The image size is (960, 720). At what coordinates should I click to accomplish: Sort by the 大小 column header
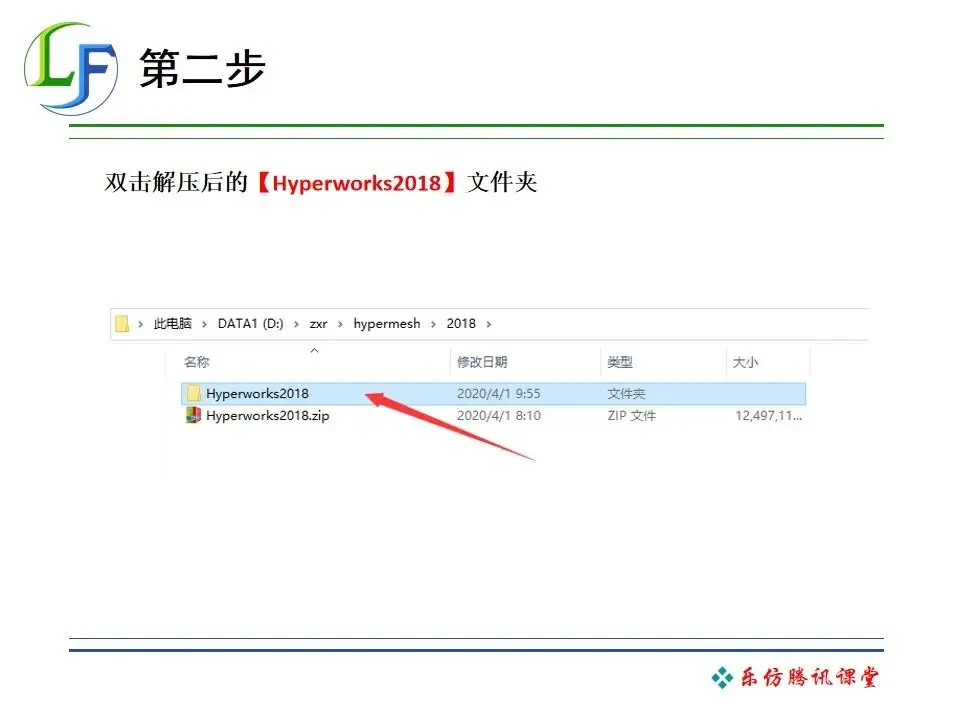(745, 362)
